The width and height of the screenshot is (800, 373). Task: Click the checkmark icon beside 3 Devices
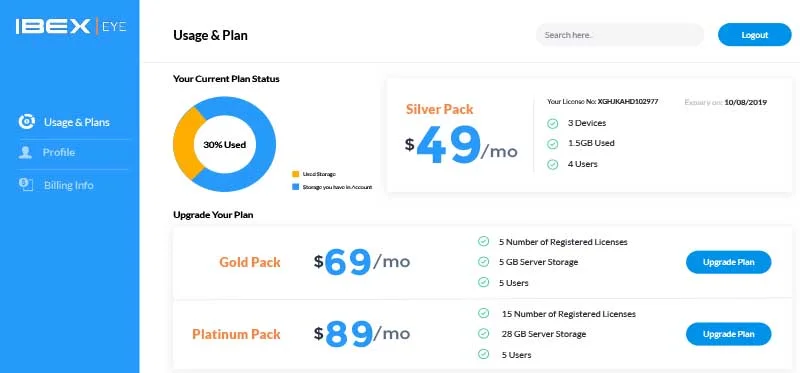pos(552,123)
